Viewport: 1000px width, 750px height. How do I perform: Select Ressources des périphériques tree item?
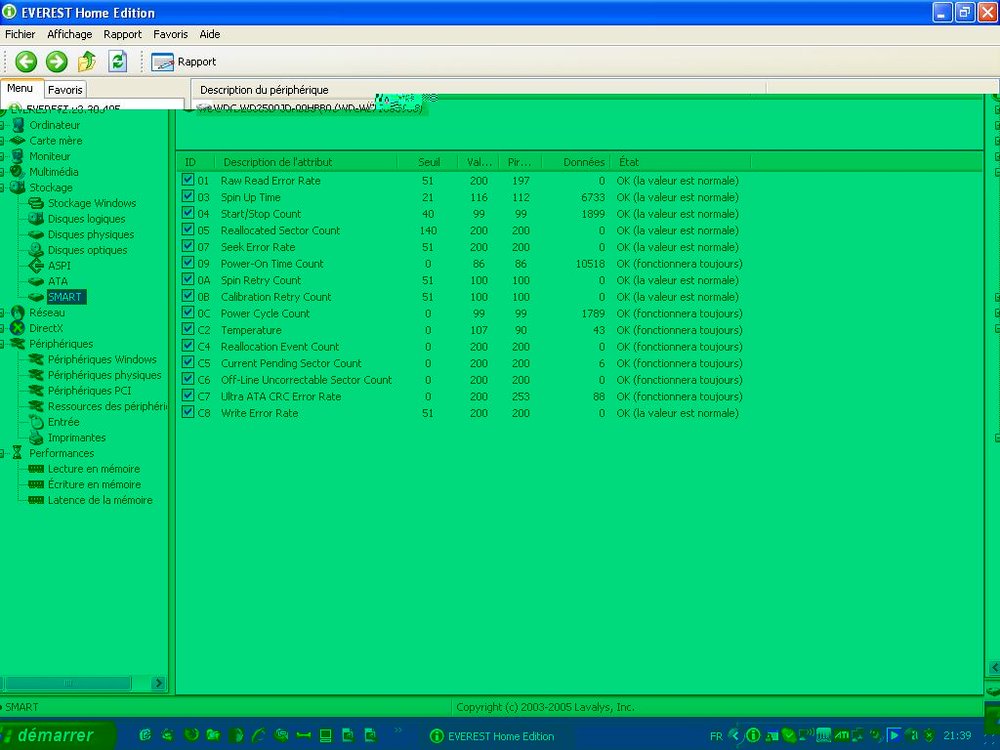107,406
